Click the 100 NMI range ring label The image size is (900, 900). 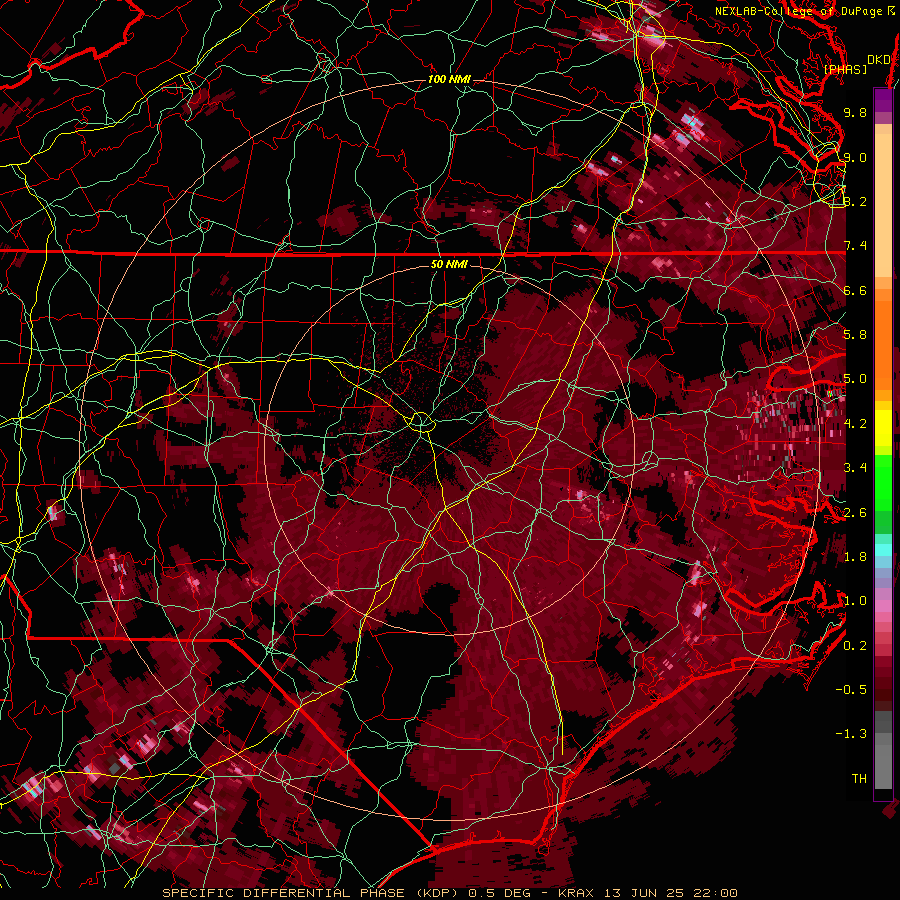click(449, 79)
